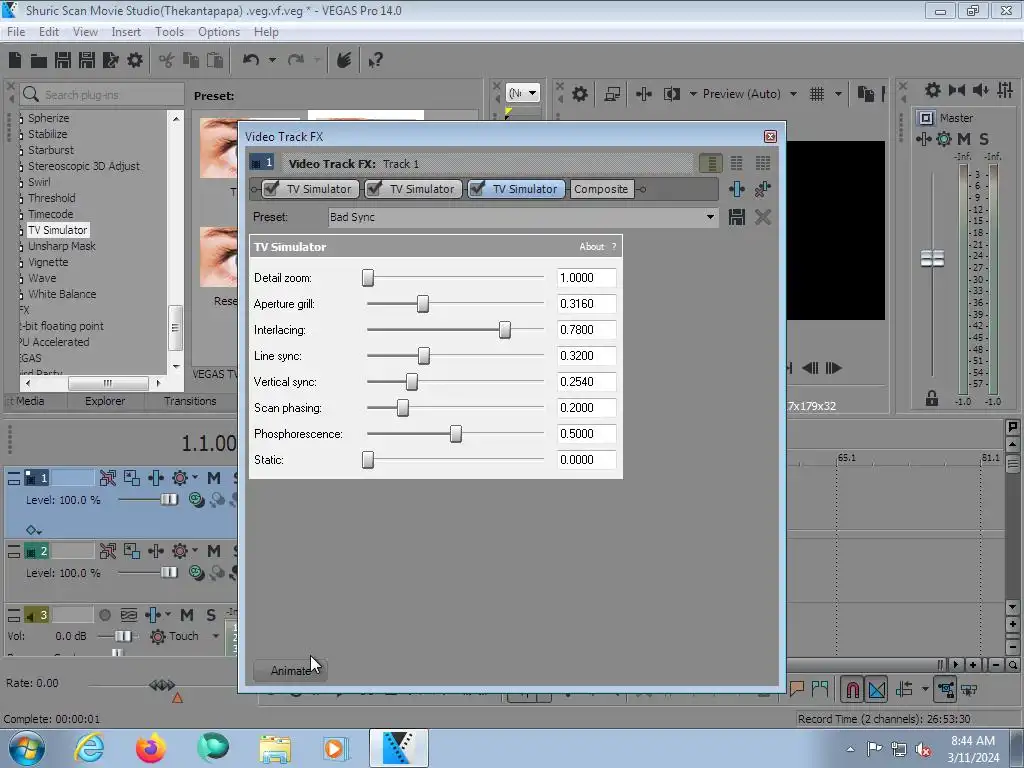Switch to the Transitions tab

pyautogui.click(x=190, y=401)
